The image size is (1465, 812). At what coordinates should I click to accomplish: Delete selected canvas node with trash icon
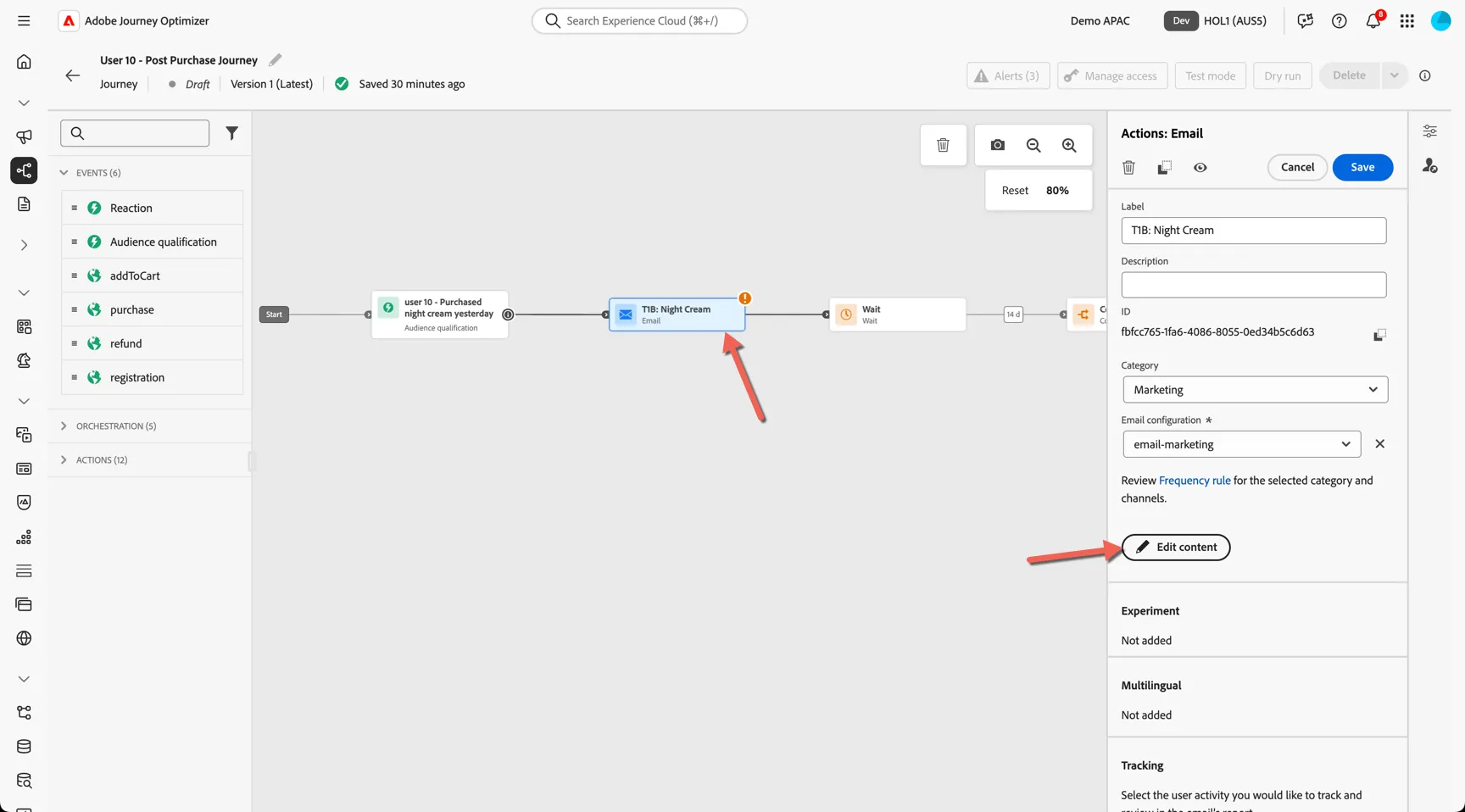(943, 145)
